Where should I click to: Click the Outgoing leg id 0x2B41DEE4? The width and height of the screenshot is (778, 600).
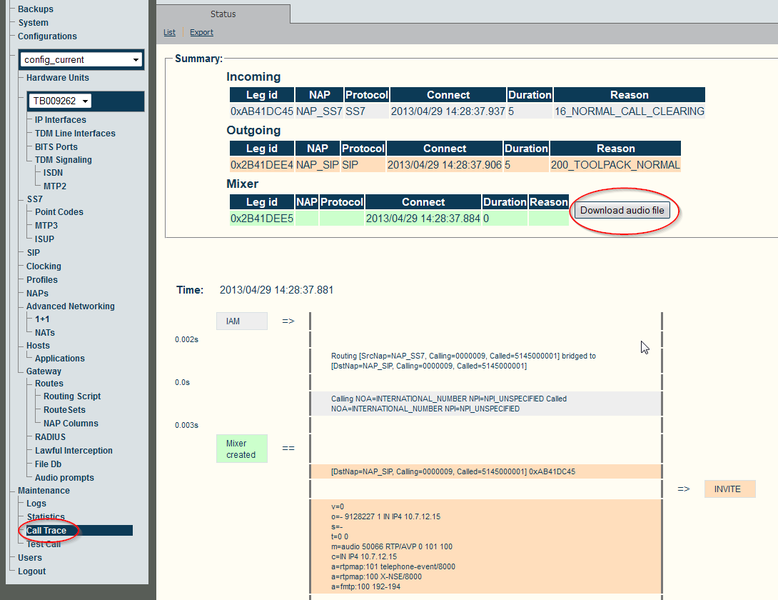point(262,164)
